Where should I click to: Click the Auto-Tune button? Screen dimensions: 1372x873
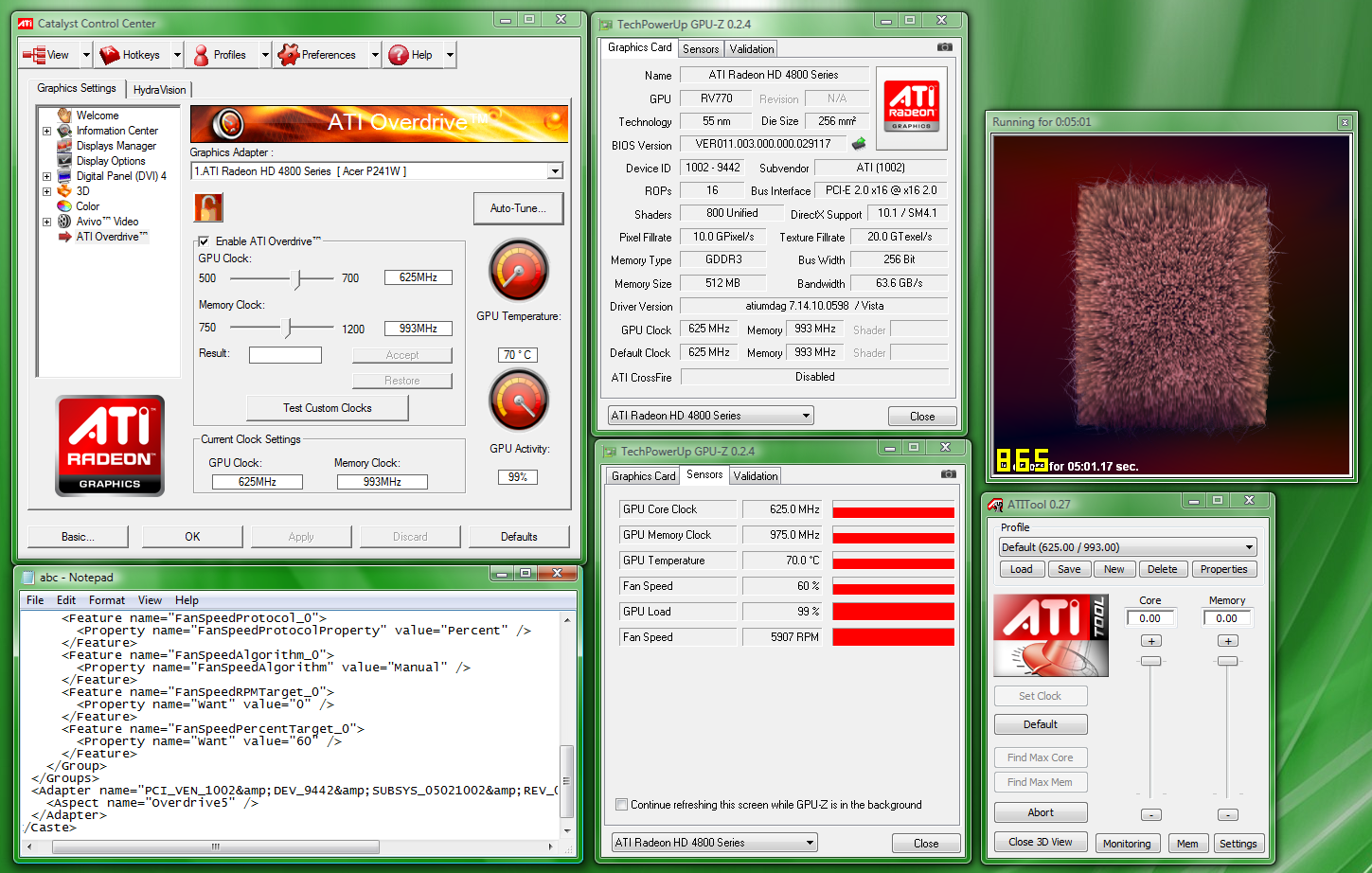[518, 208]
